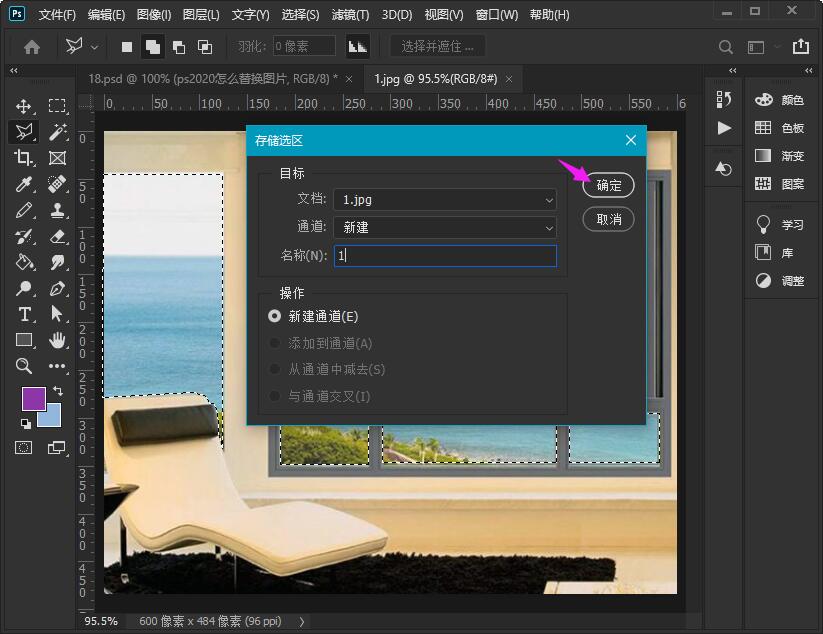Select the Type tool

(24, 314)
